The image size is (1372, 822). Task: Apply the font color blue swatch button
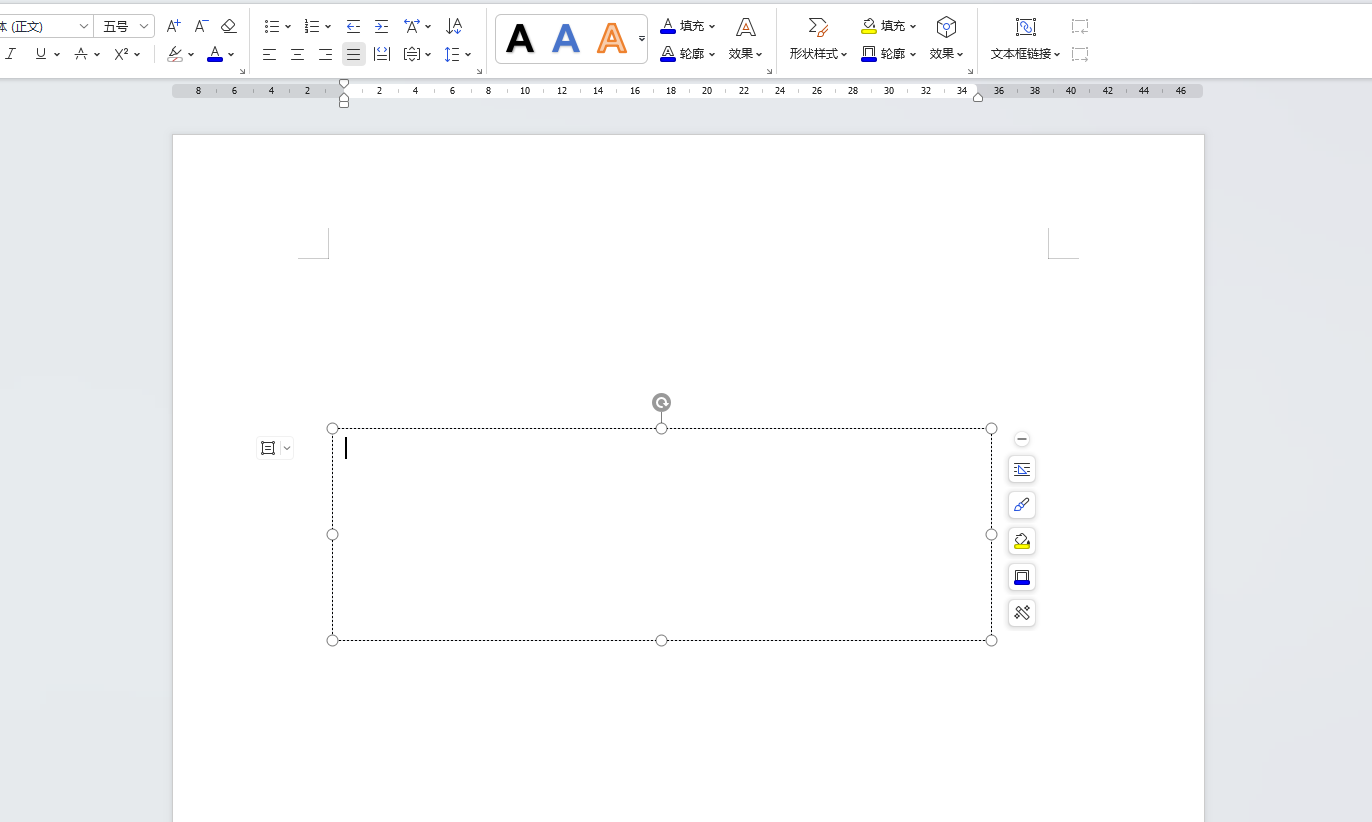pos(214,54)
